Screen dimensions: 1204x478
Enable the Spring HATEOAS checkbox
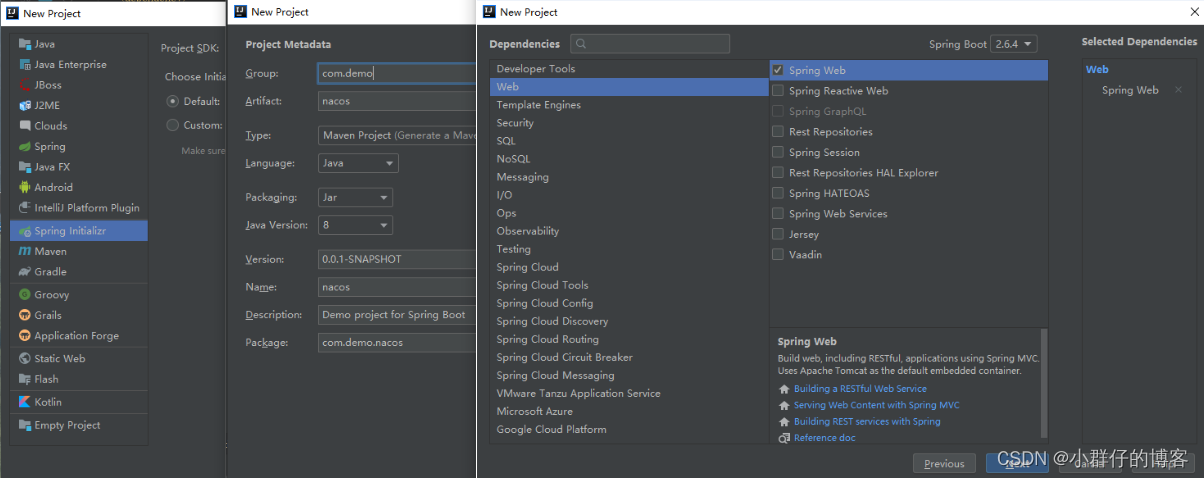(778, 193)
